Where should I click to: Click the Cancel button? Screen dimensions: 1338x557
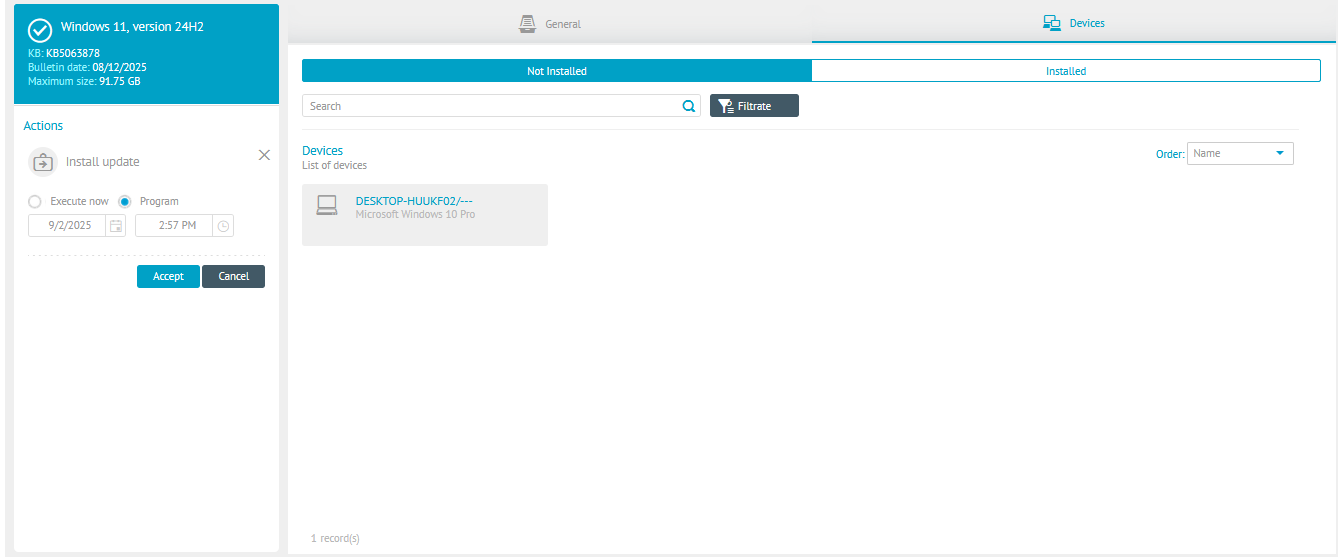(233, 276)
